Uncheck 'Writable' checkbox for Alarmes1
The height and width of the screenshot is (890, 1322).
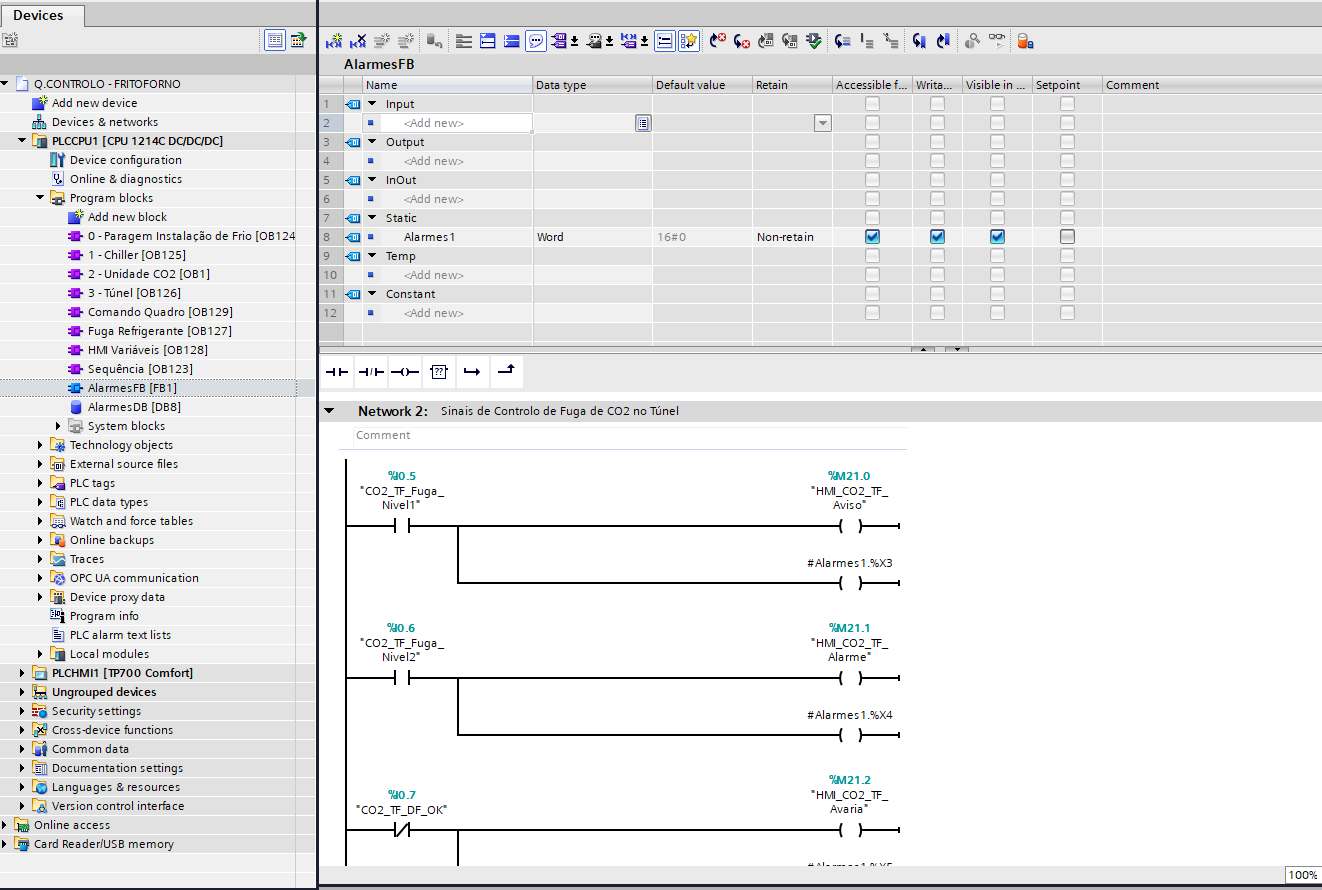pos(937,237)
